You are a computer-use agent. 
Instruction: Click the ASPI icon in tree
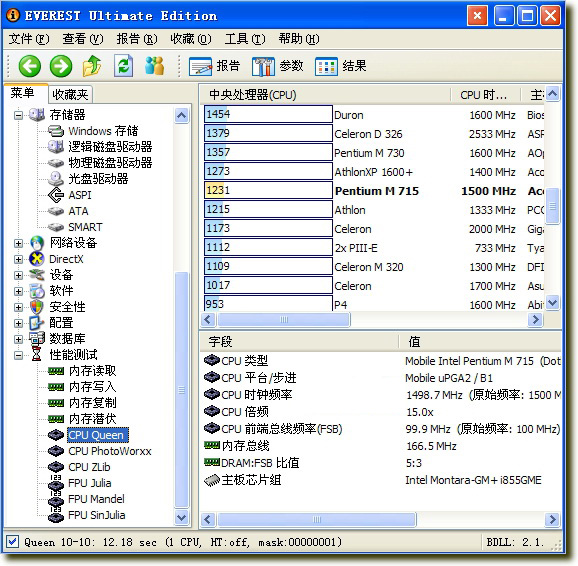[56, 195]
